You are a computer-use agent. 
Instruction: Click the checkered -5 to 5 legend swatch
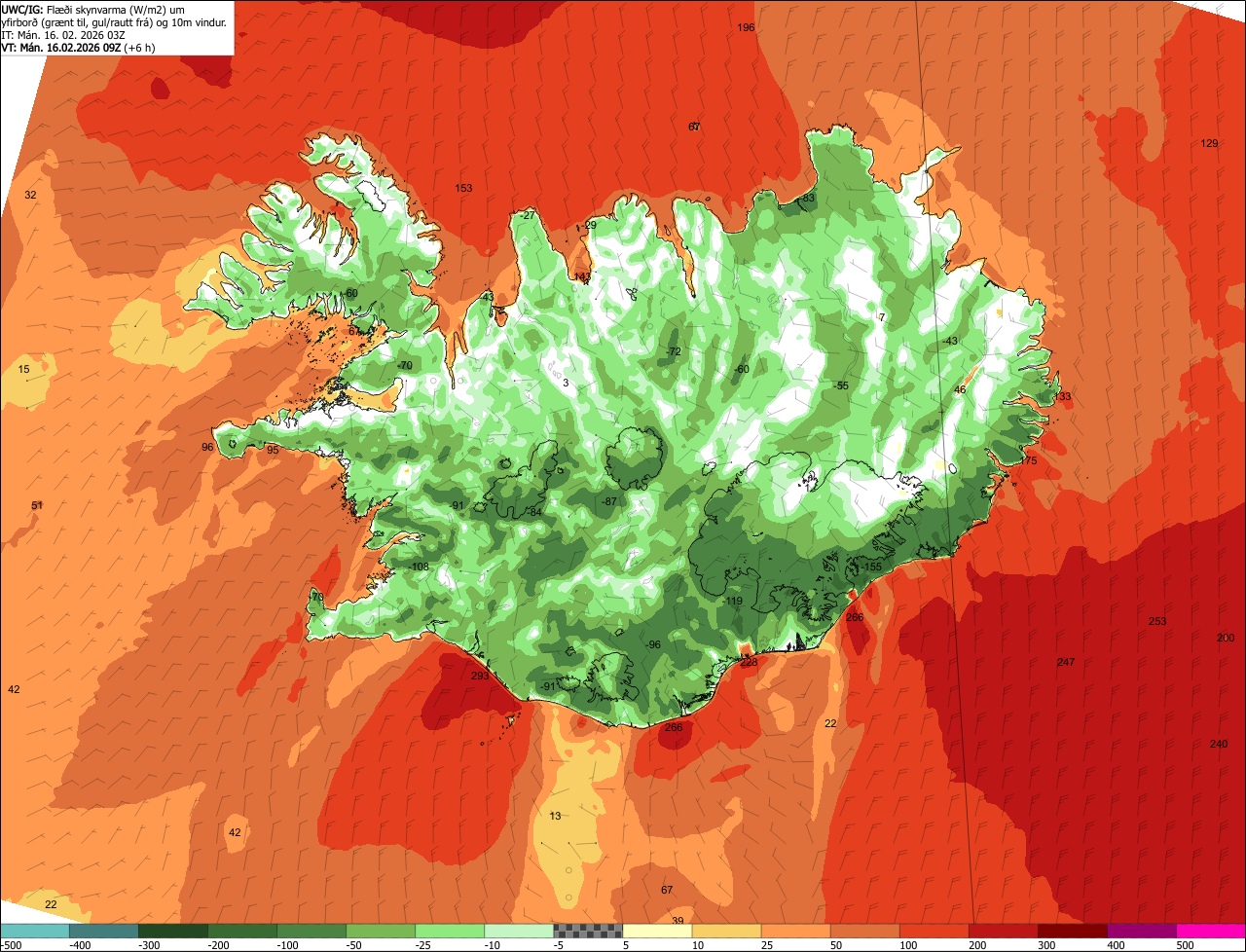tap(588, 931)
